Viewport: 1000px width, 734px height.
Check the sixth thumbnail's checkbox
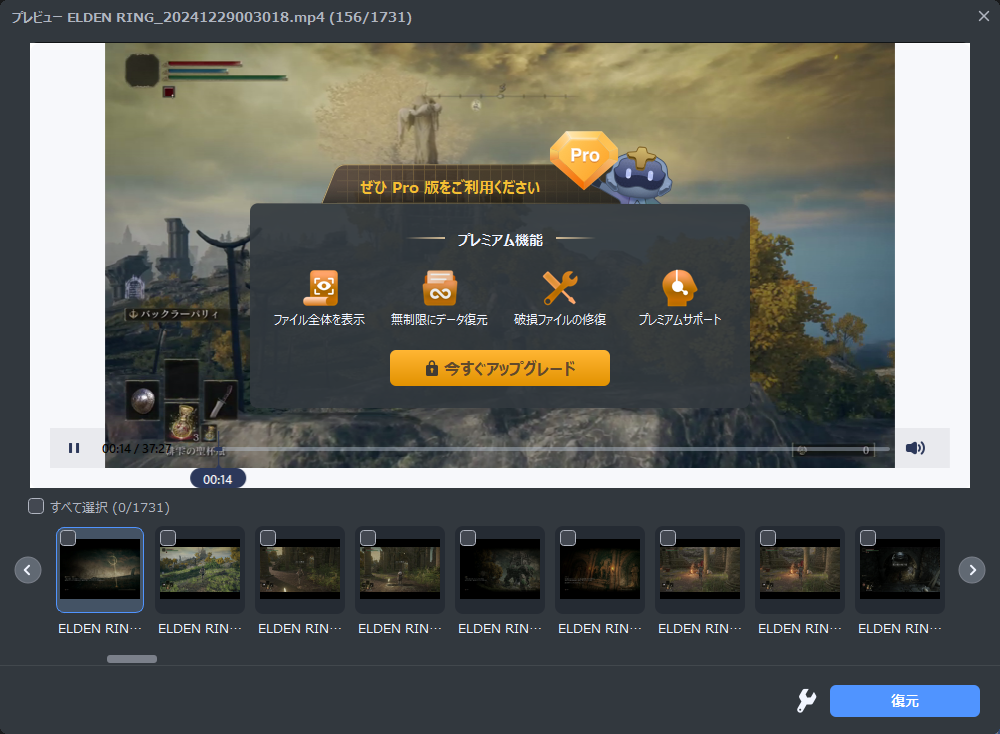[x=568, y=538]
